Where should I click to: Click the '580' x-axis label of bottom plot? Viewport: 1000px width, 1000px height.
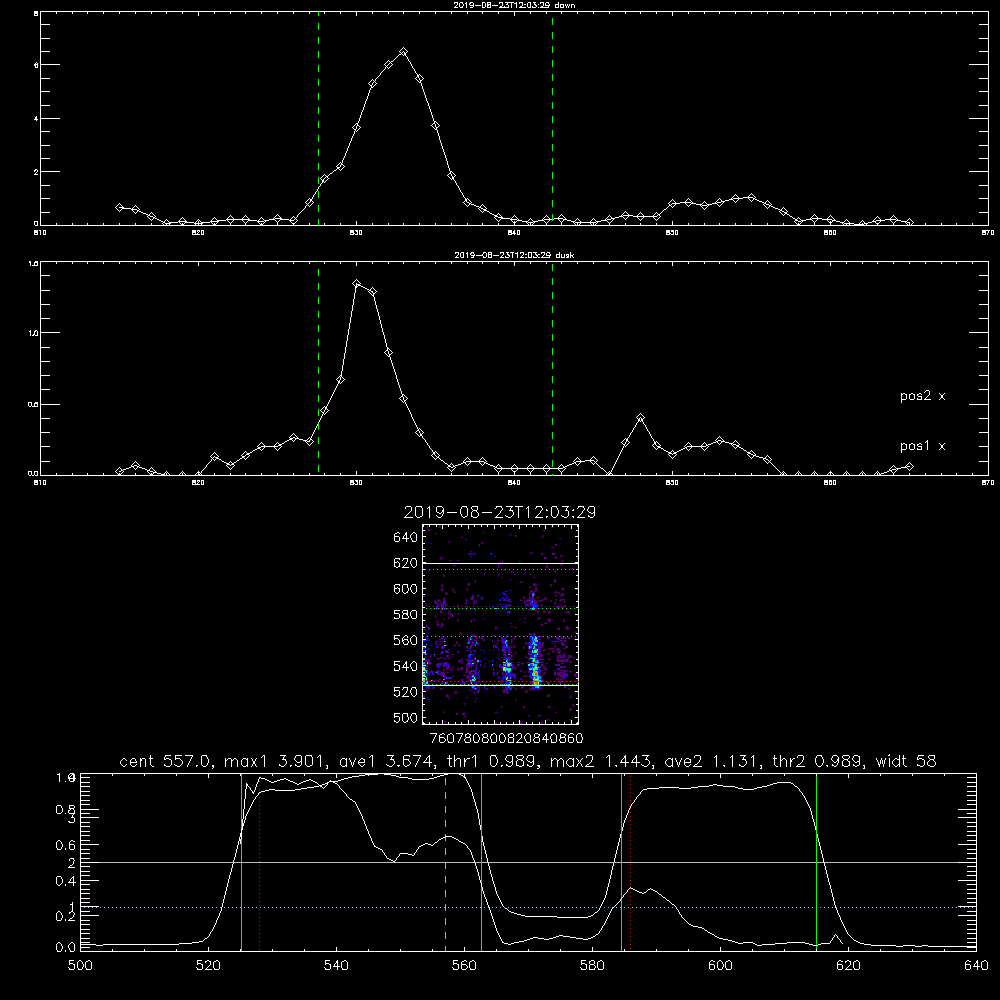click(592, 966)
